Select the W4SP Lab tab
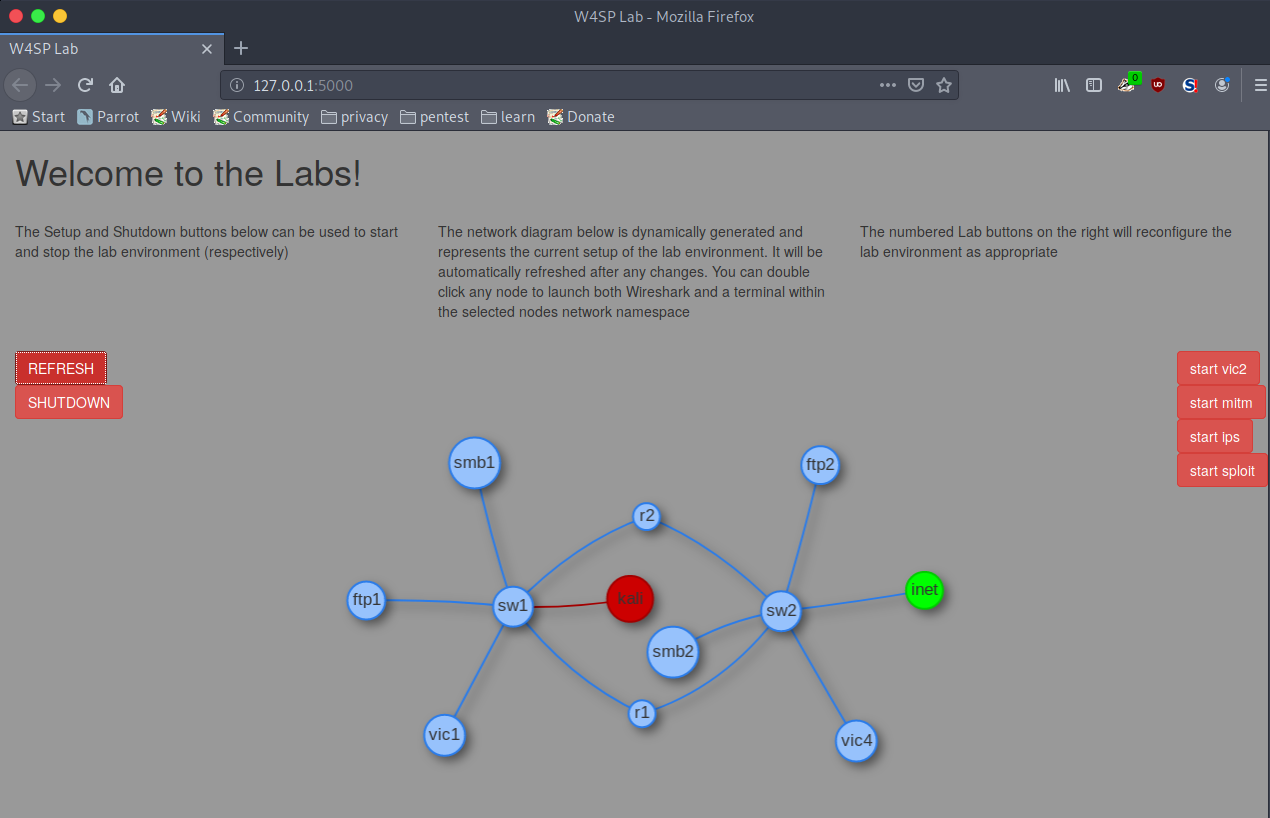This screenshot has width=1270, height=818. pyautogui.click(x=112, y=48)
